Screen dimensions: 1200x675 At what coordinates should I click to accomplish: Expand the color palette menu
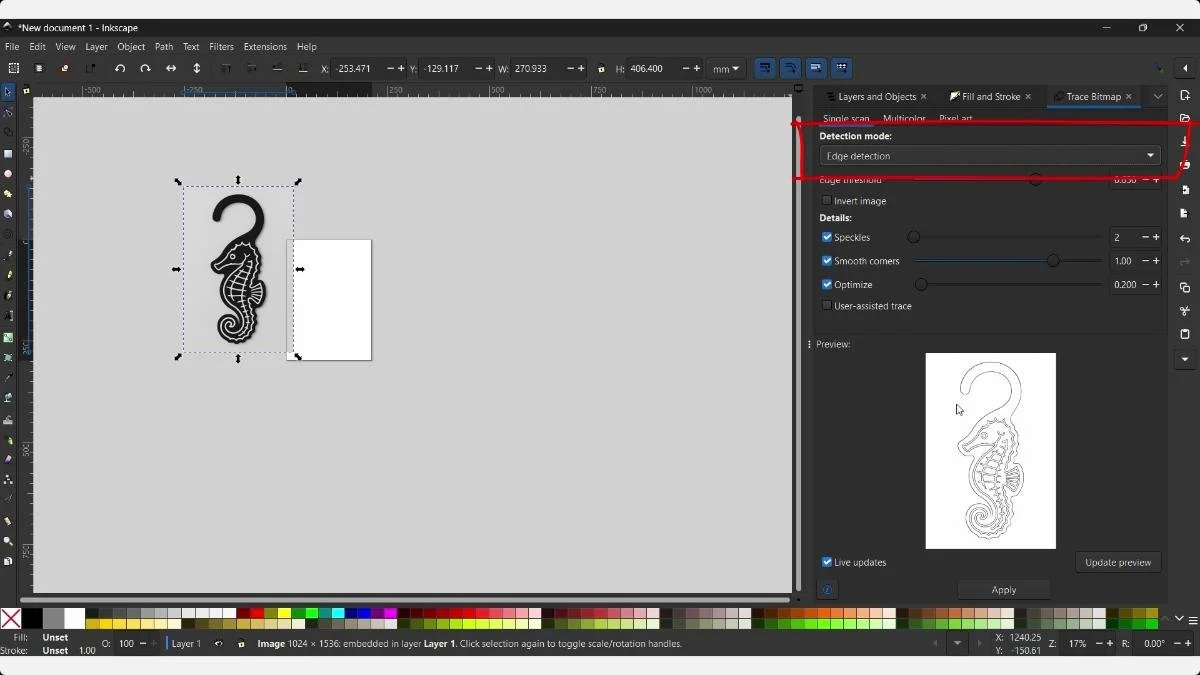(1193, 620)
